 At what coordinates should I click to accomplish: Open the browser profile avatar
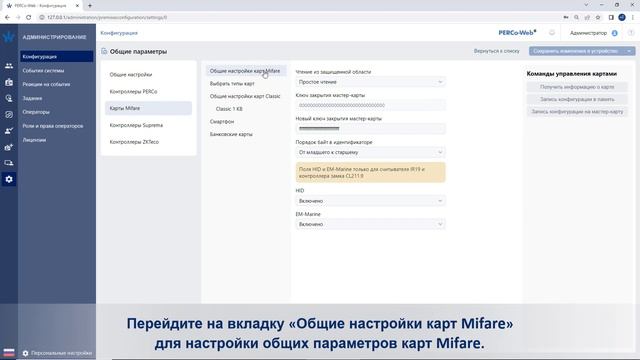click(622, 18)
